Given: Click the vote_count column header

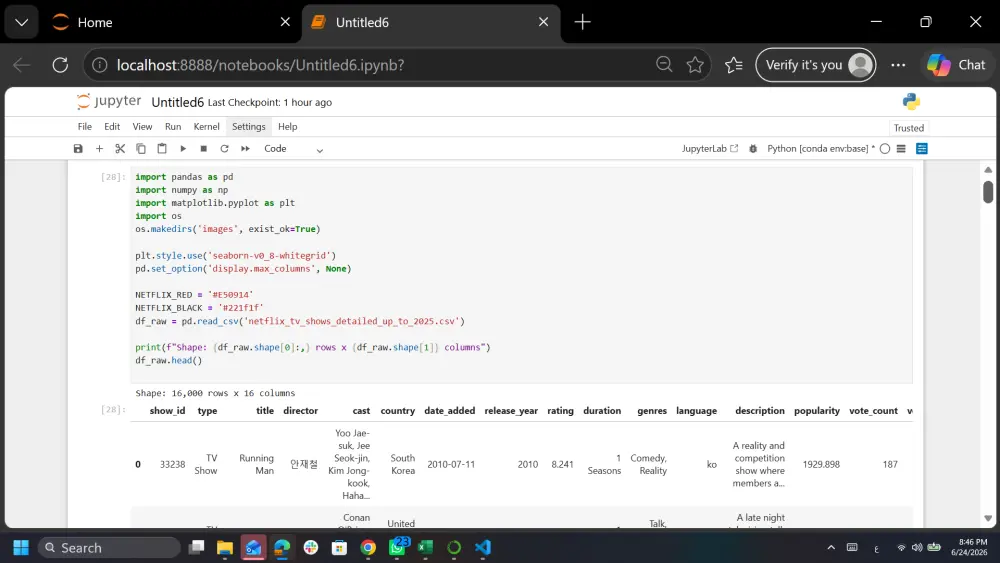Looking at the screenshot, I should point(873,411).
